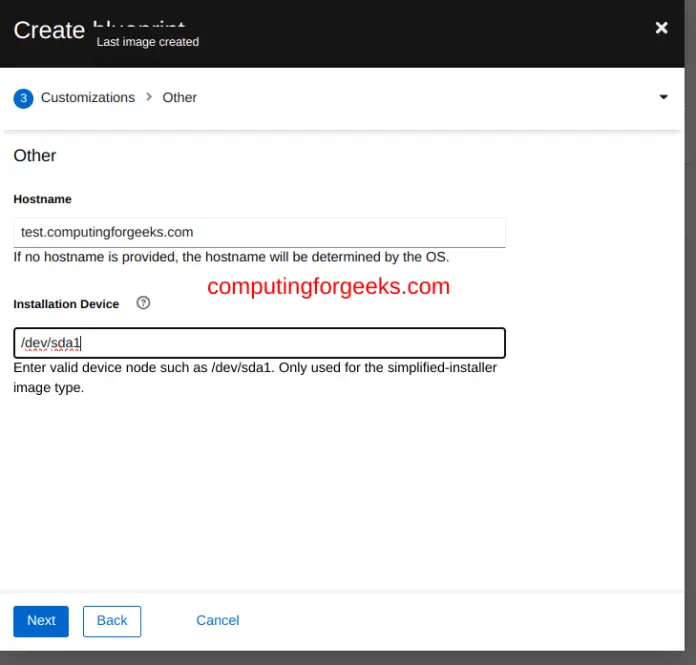Select the Customizations breadcrumb step

[88, 98]
